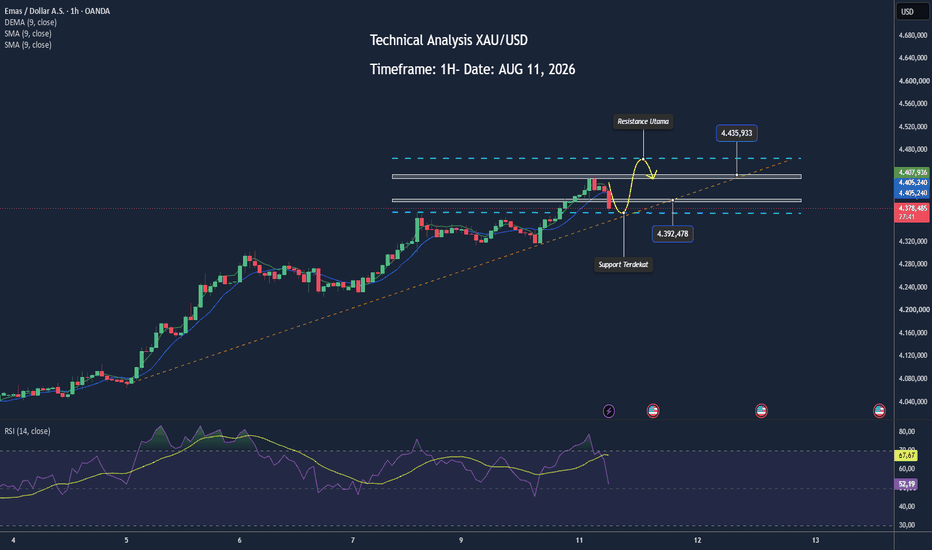Image resolution: width=932 pixels, height=550 pixels.
Task: Click the Support Terdekat annotation
Action: click(x=623, y=265)
